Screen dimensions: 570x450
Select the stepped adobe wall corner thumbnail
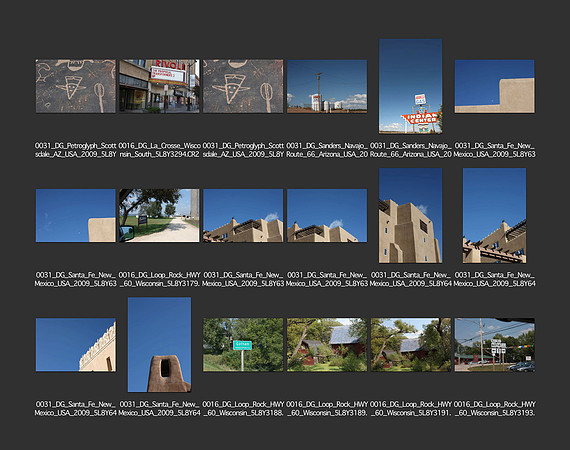coord(494,86)
